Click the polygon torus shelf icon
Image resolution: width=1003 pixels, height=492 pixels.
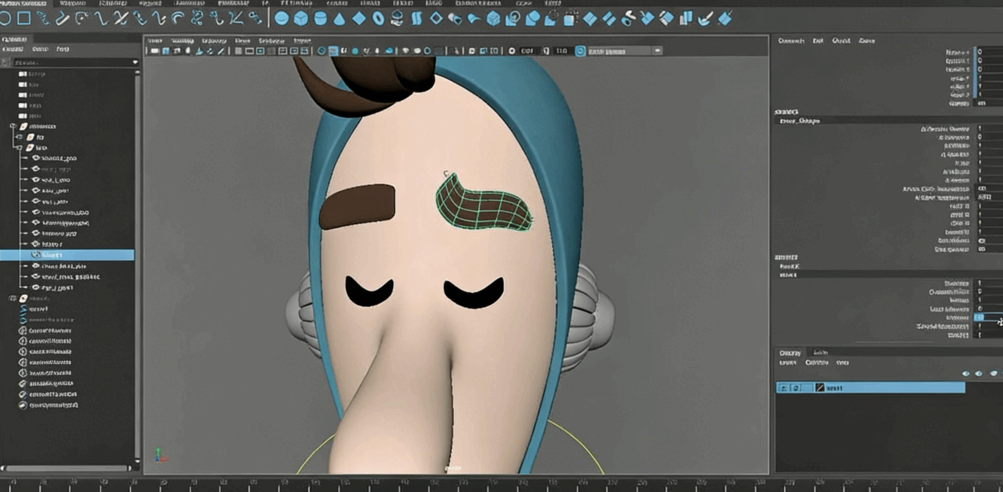pos(379,18)
